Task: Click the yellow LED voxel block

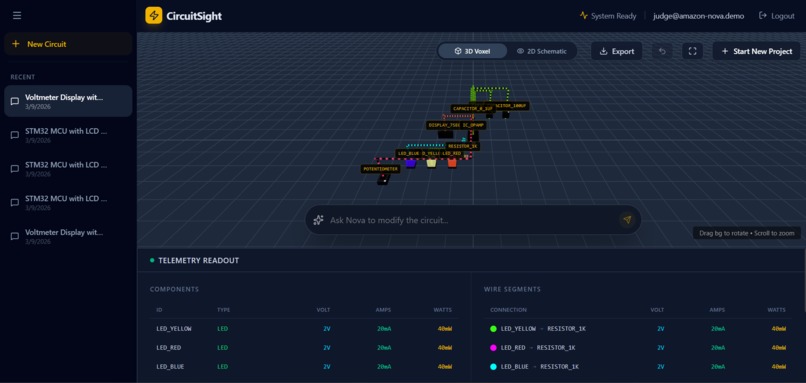Action: pyautogui.click(x=431, y=163)
